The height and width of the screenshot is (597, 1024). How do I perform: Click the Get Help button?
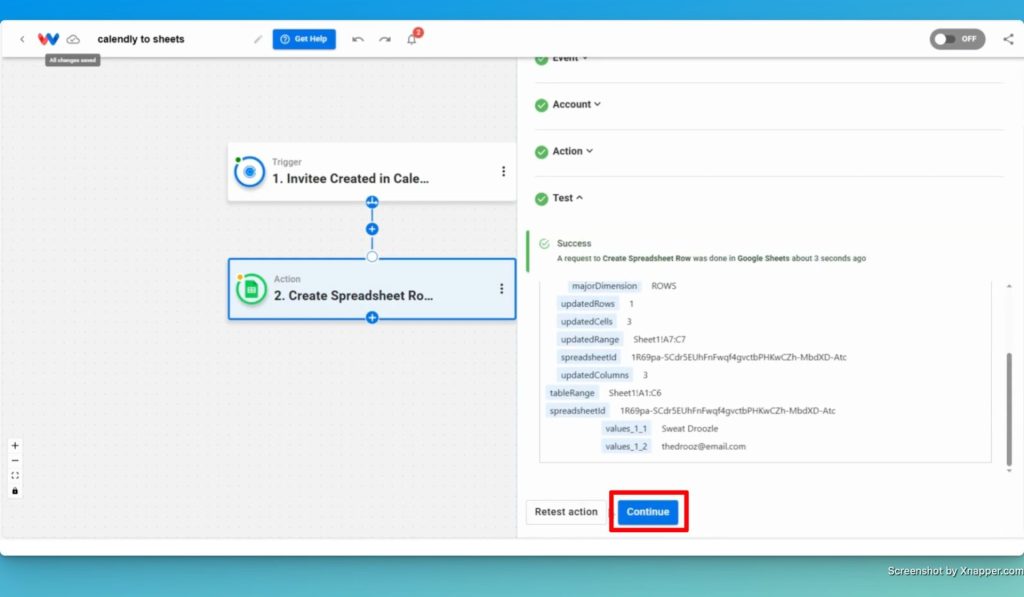(304, 39)
